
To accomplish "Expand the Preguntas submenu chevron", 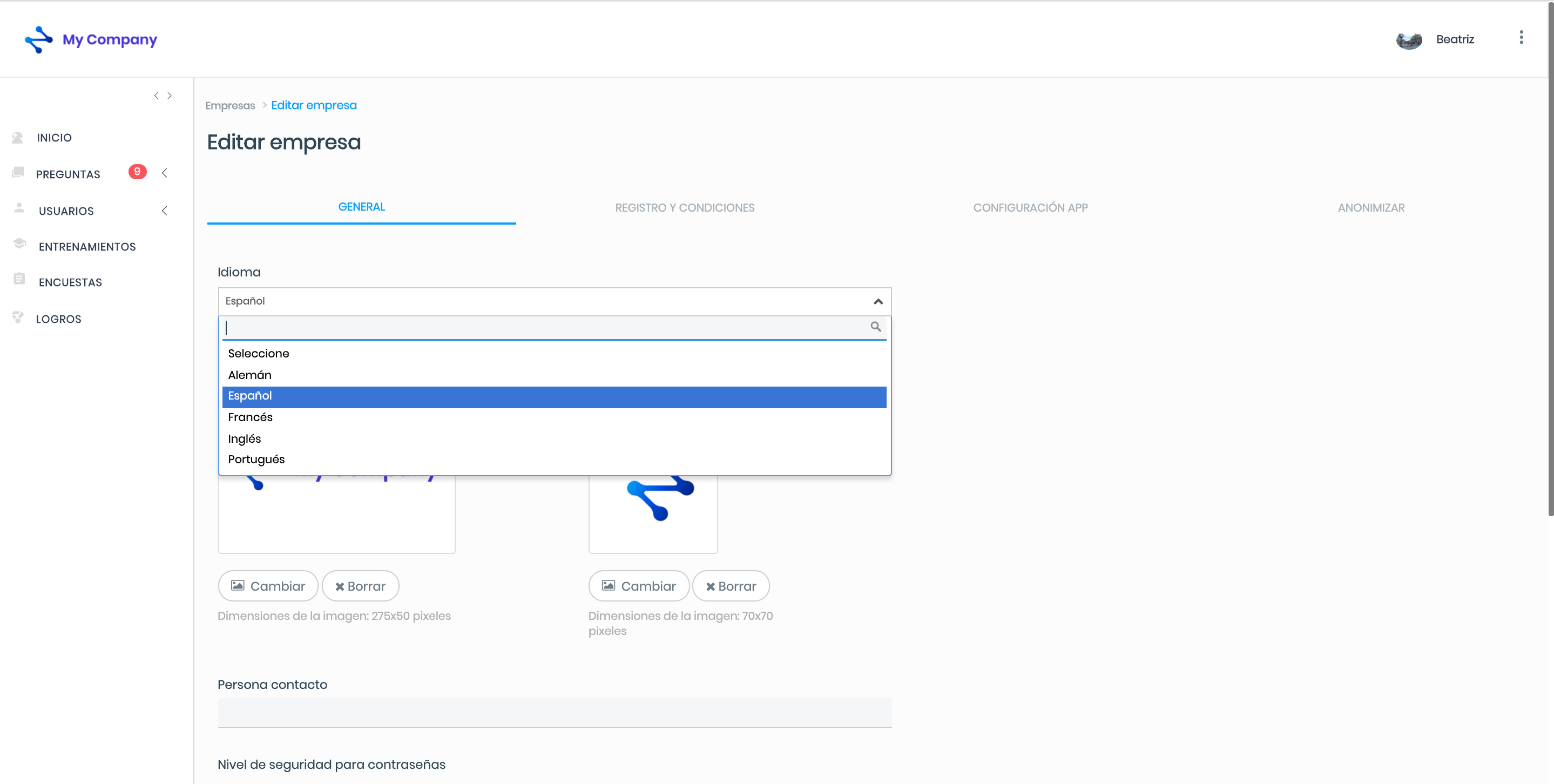I will click(165, 173).
